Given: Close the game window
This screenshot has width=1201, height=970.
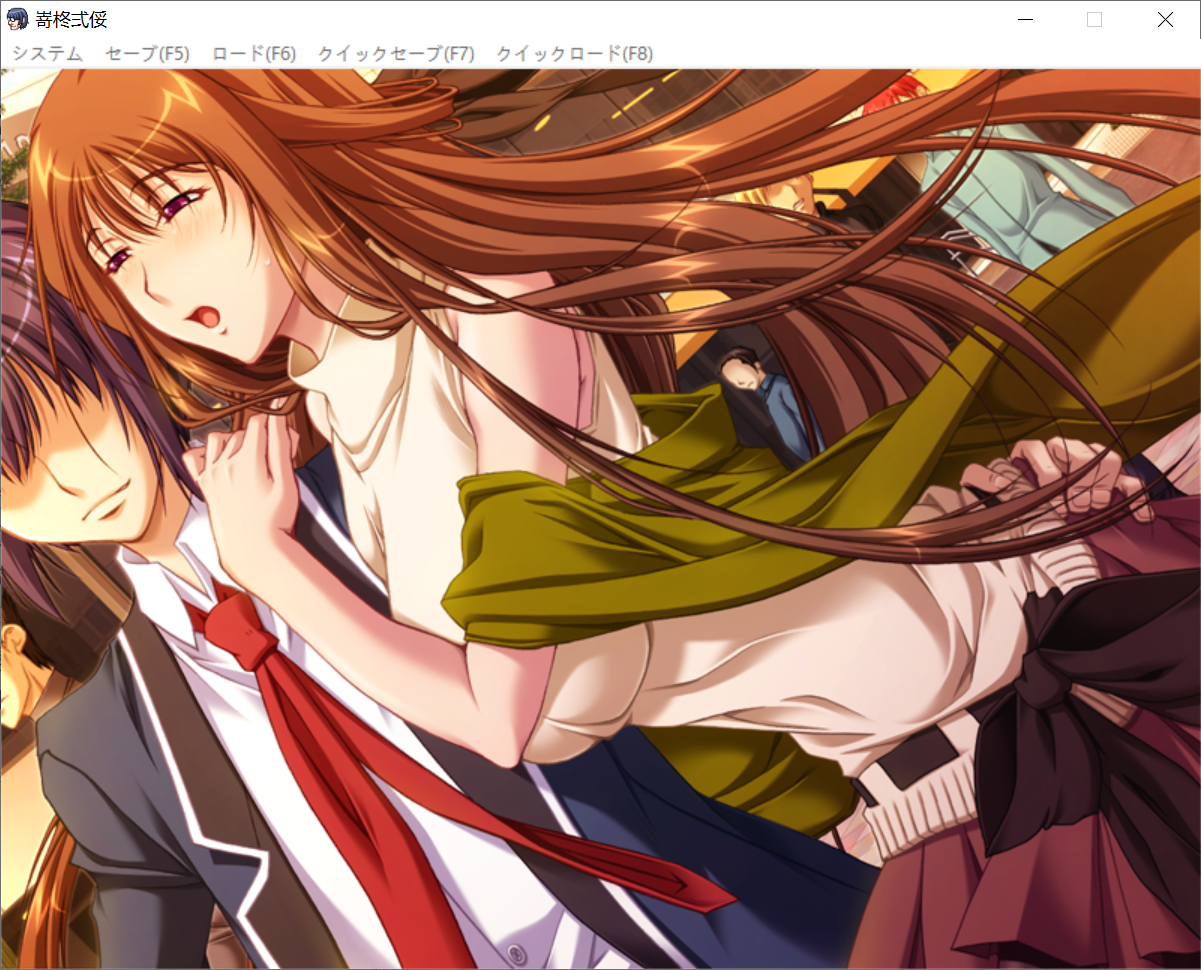Looking at the screenshot, I should pyautogui.click(x=1165, y=20).
